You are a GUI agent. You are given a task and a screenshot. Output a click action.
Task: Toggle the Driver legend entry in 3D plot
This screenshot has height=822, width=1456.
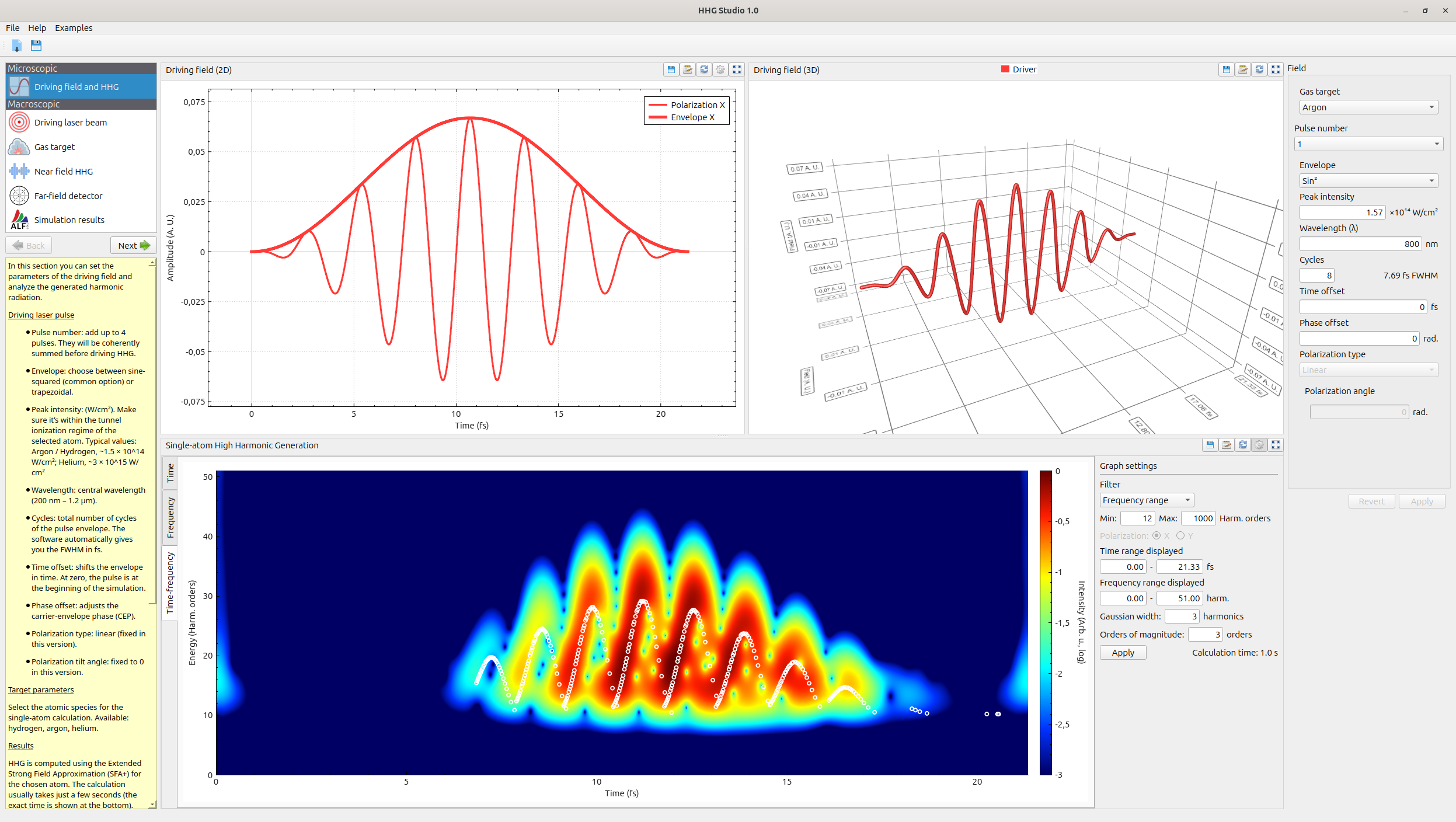click(x=1019, y=69)
